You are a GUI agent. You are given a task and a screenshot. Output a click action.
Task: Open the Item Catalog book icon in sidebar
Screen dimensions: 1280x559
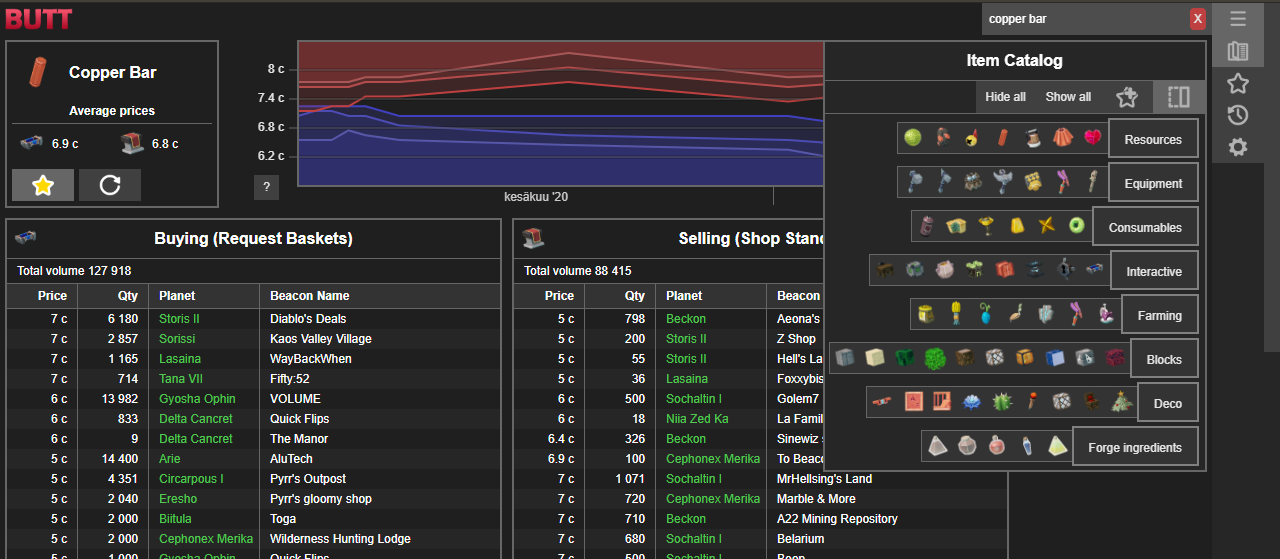coord(1238,51)
